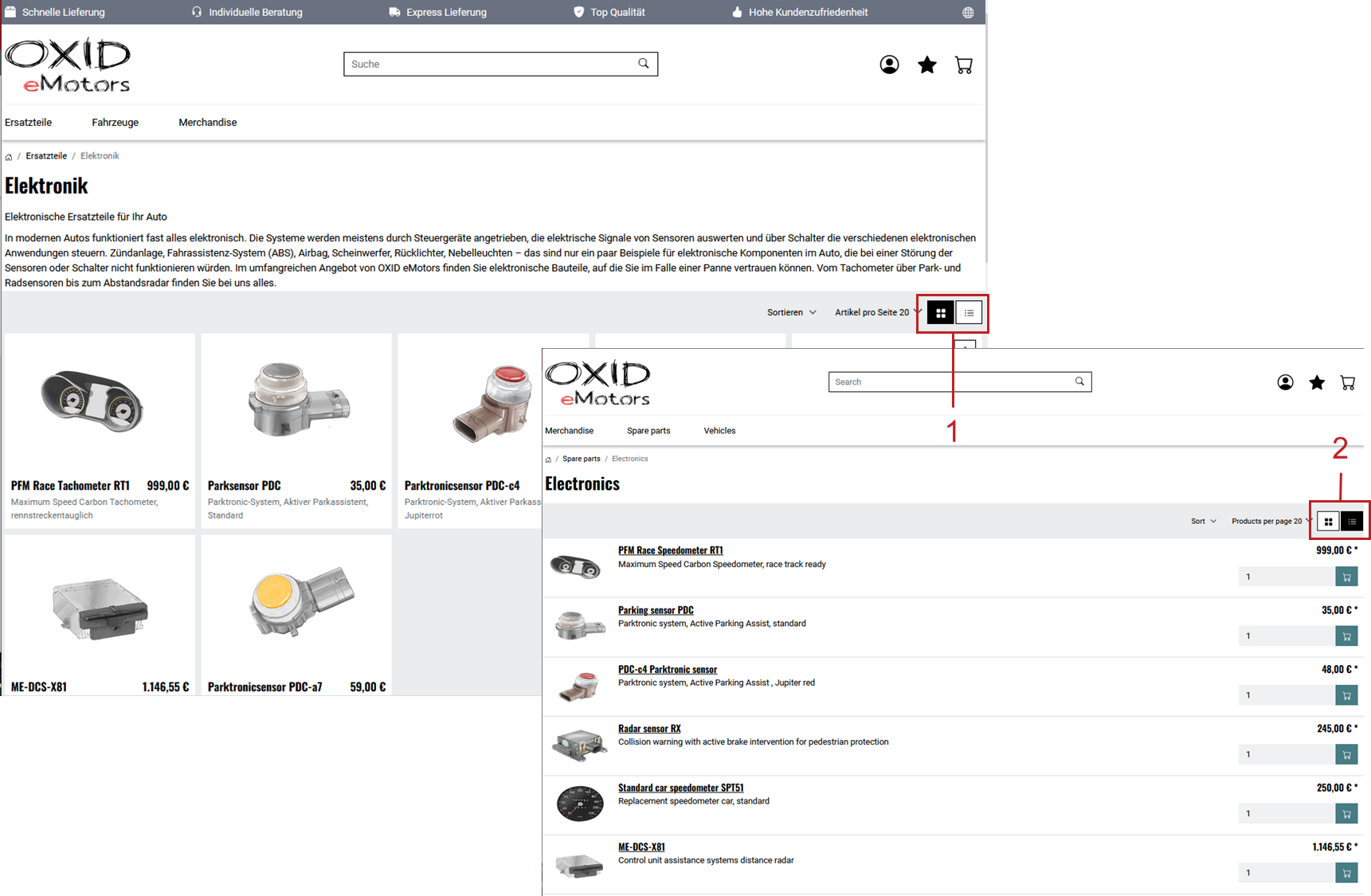The height and width of the screenshot is (896, 1371).
Task: Open Artikel pro Seite 20 dropdown
Action: (x=878, y=312)
